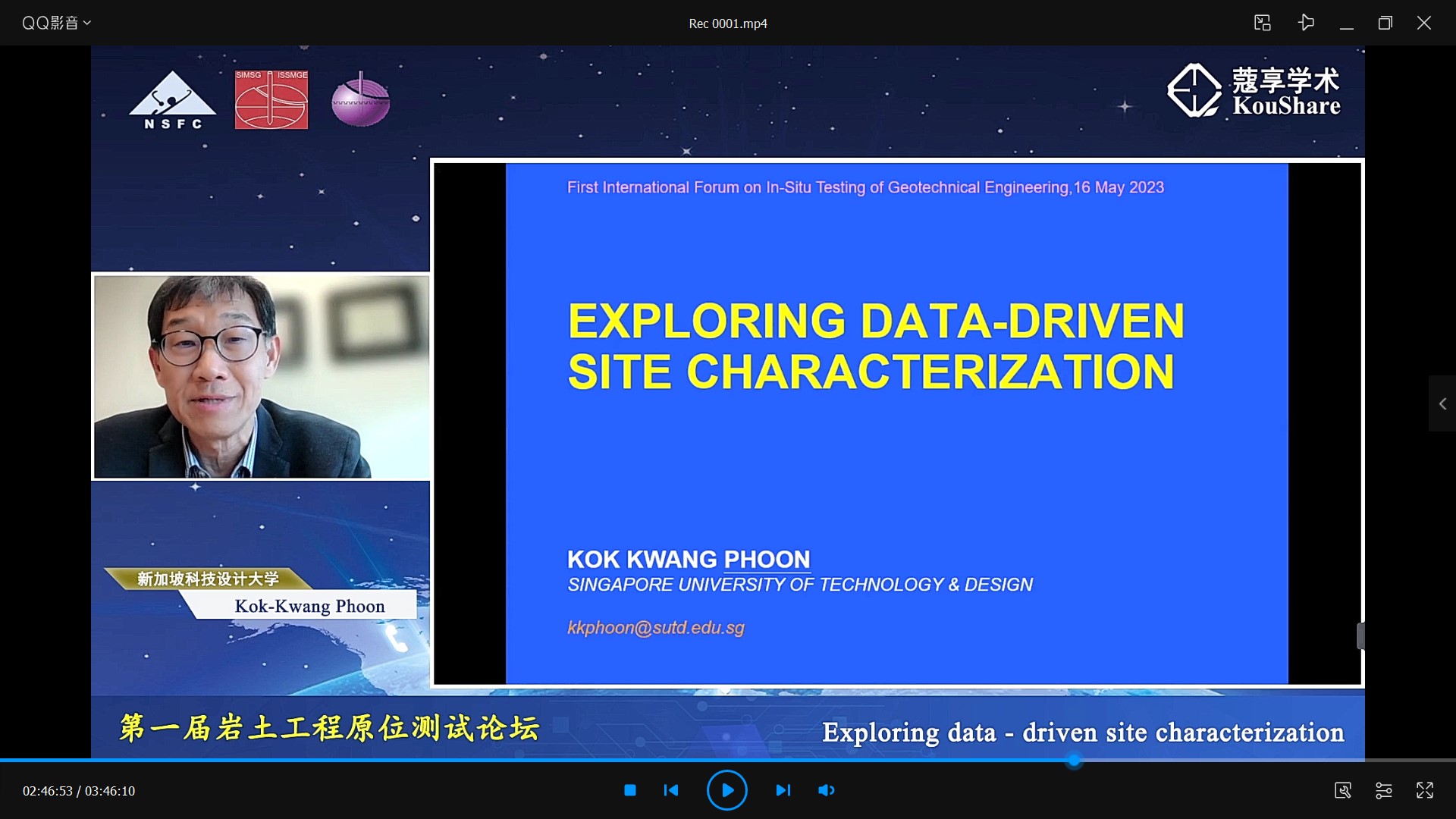Stop video playback
The width and height of the screenshot is (1456, 819).
pyautogui.click(x=629, y=790)
